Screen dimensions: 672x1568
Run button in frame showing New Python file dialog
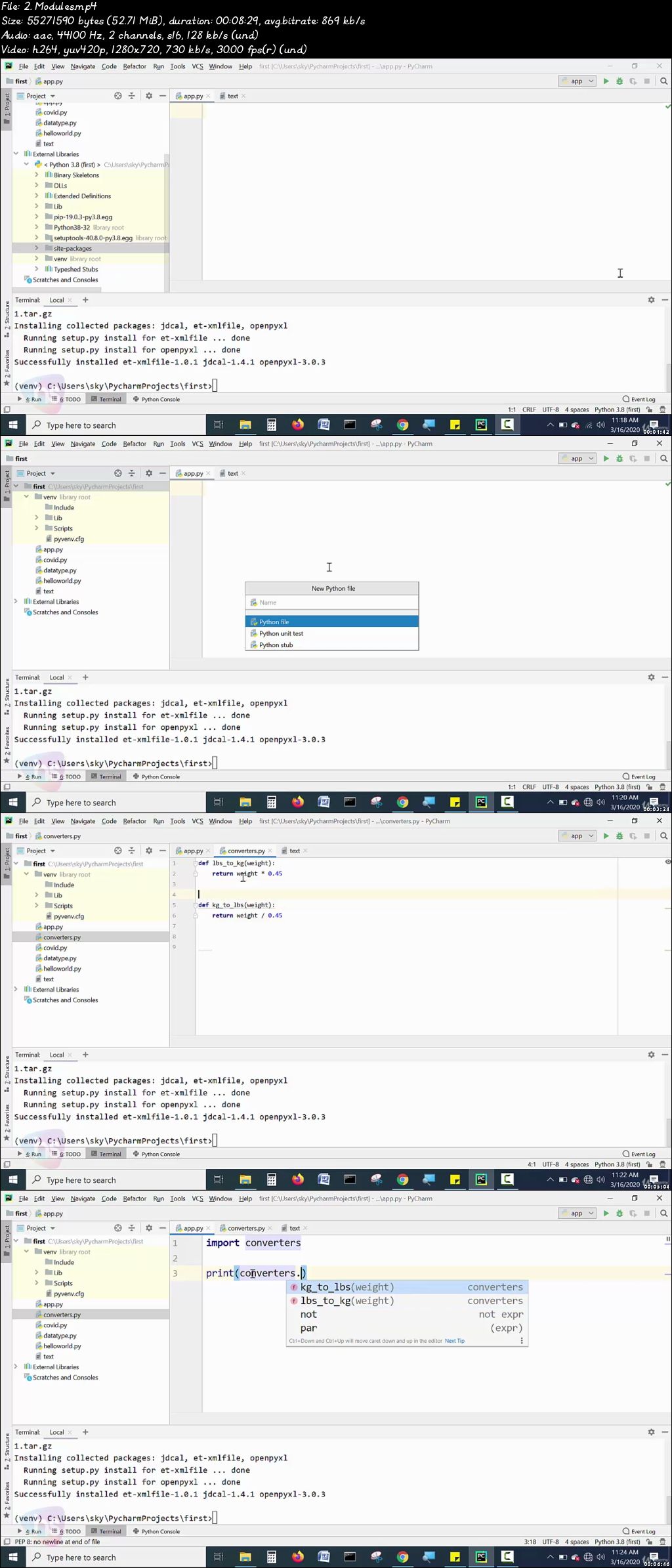point(606,459)
